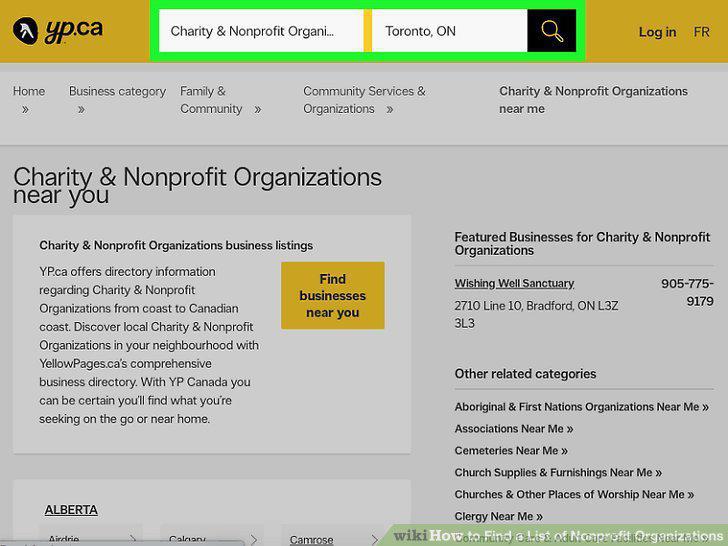Open Family & Community breadcrumb

(x=211, y=100)
